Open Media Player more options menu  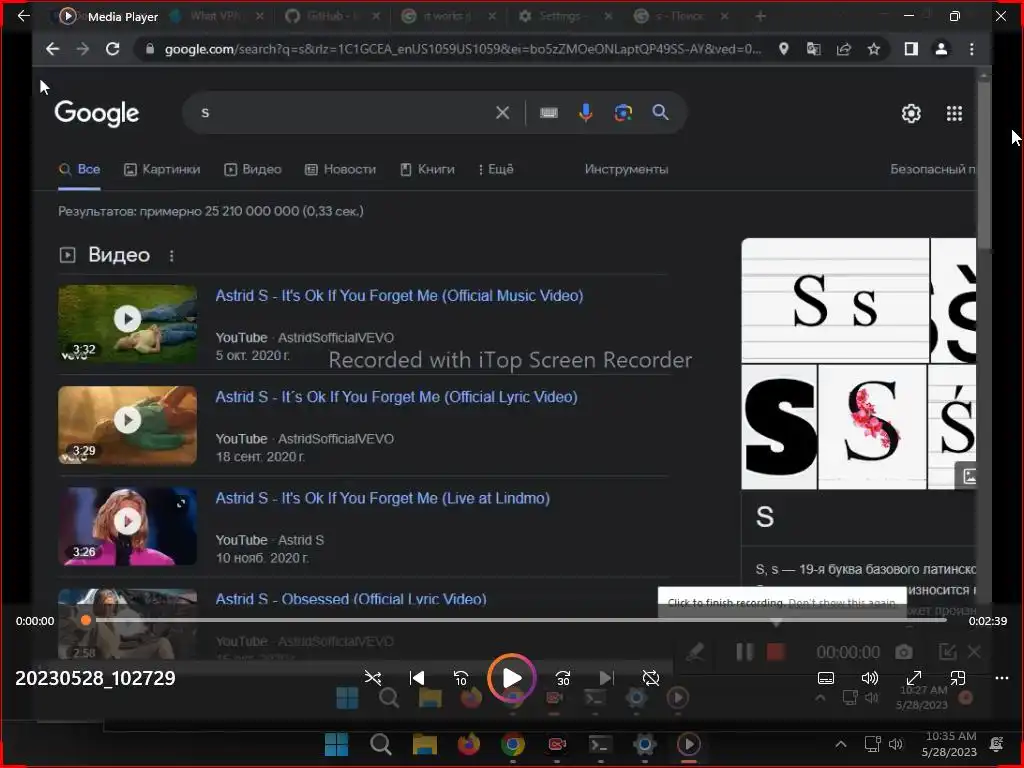coord(1002,678)
